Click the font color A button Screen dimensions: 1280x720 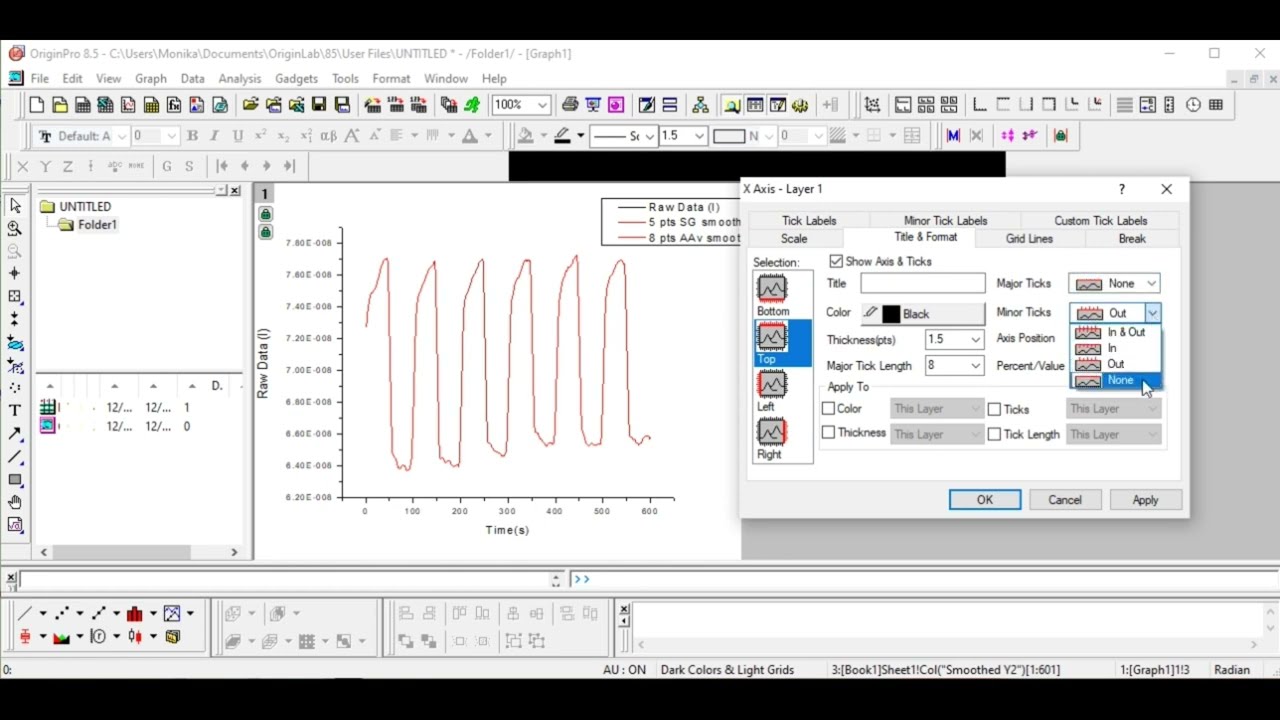click(x=470, y=136)
